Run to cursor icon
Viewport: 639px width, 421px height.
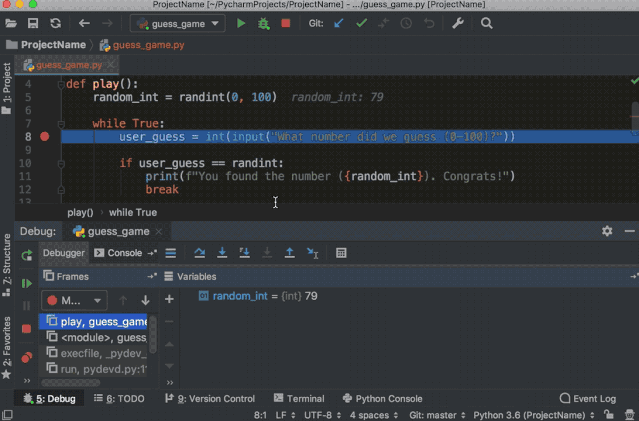pyautogui.click(x=313, y=253)
